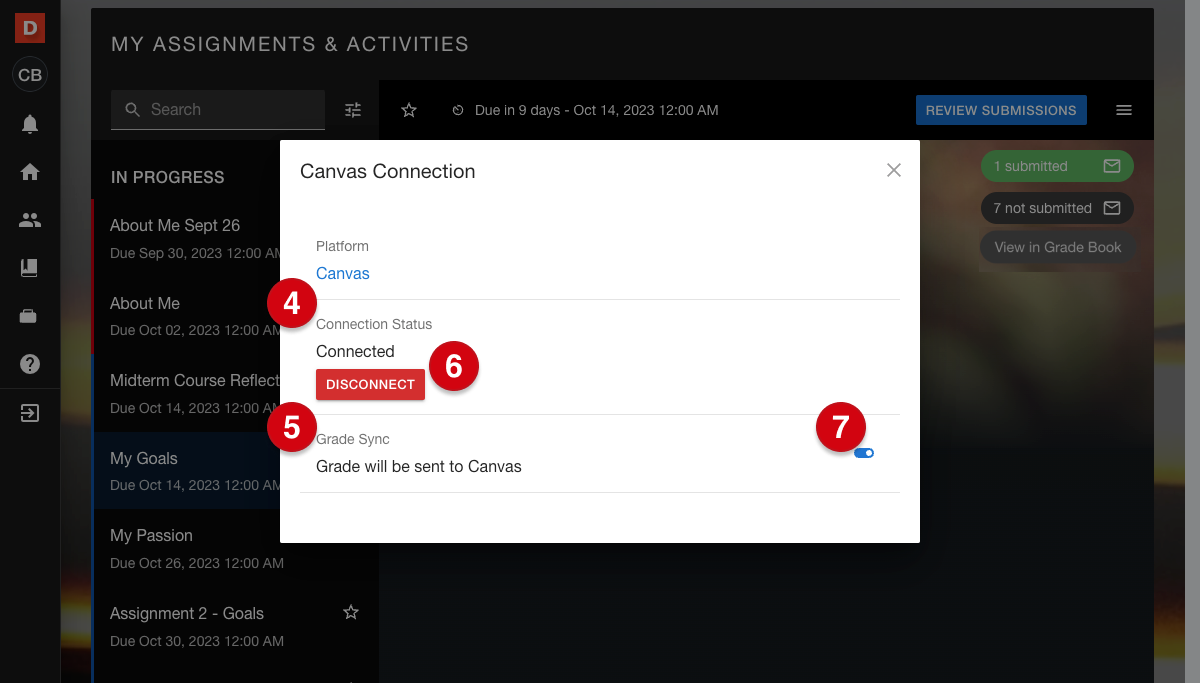
Task: Open the CB user avatar
Action: click(30, 75)
